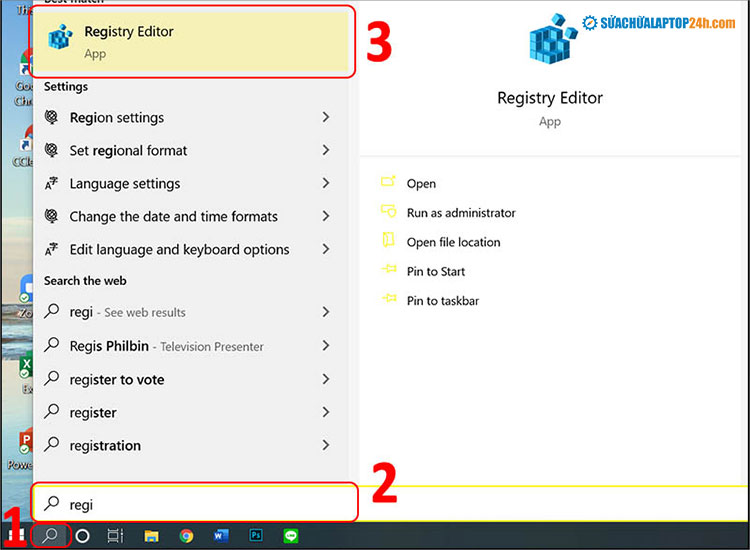Image resolution: width=750 pixels, height=550 pixels.
Task: Click the Region settings globe icon
Action: [51, 117]
